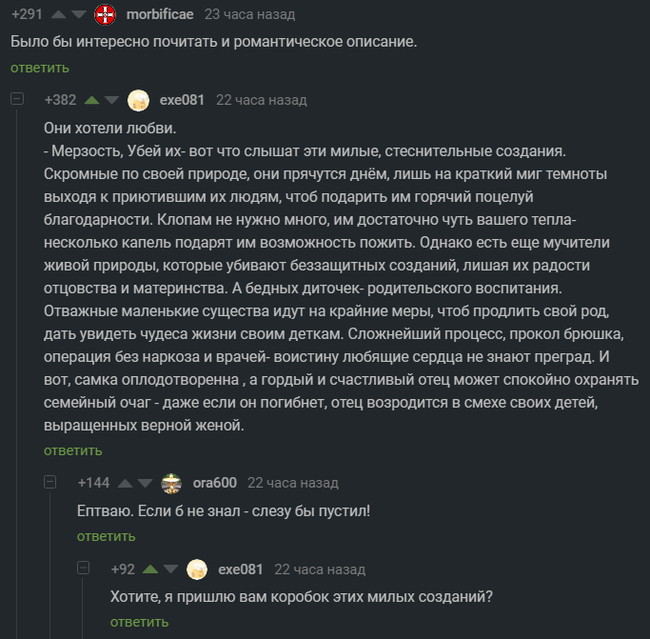Downvote exe081's comment rated +382
Image resolution: width=650 pixels, height=639 pixels.
(x=111, y=100)
